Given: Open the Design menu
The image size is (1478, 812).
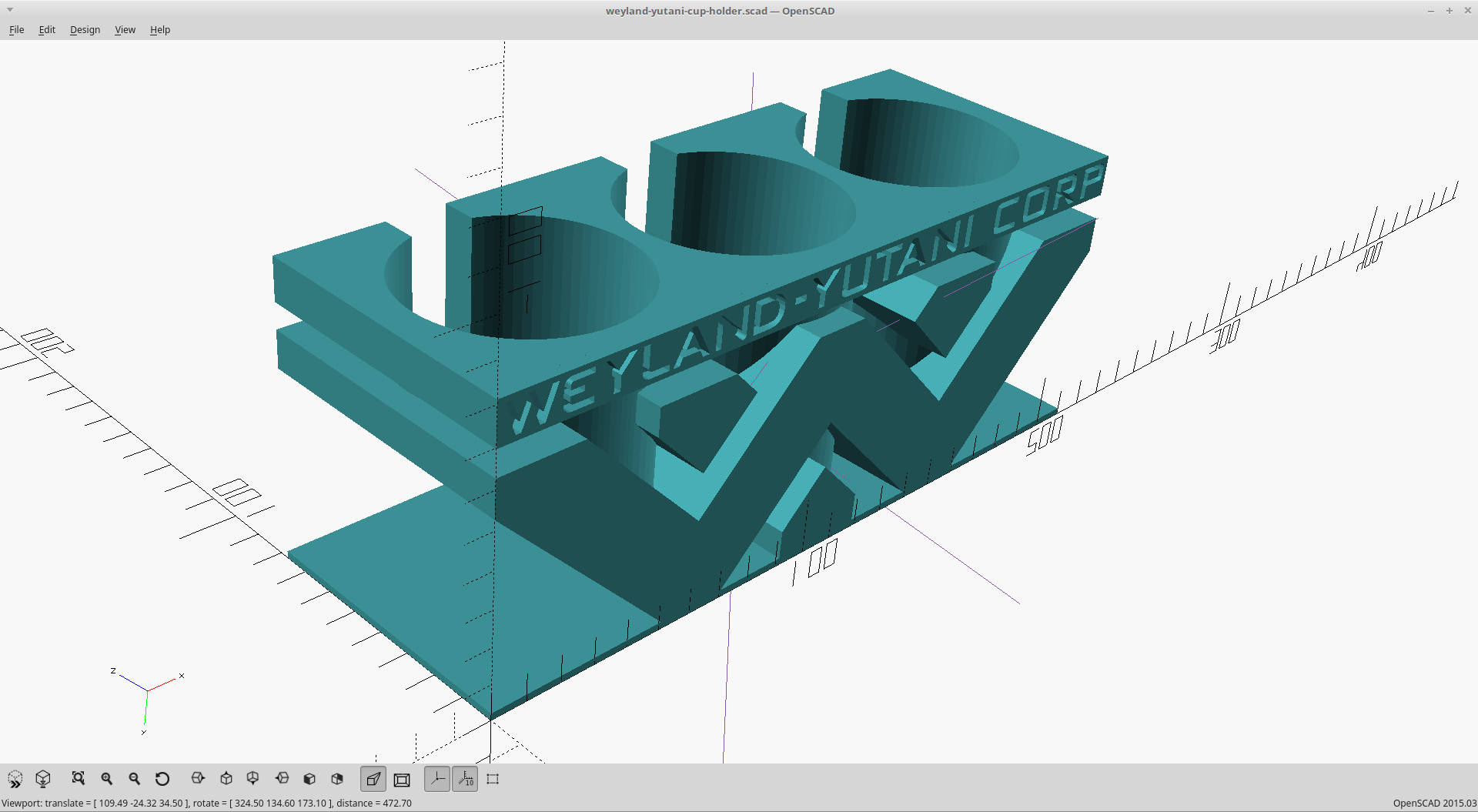Looking at the screenshot, I should pyautogui.click(x=85, y=29).
